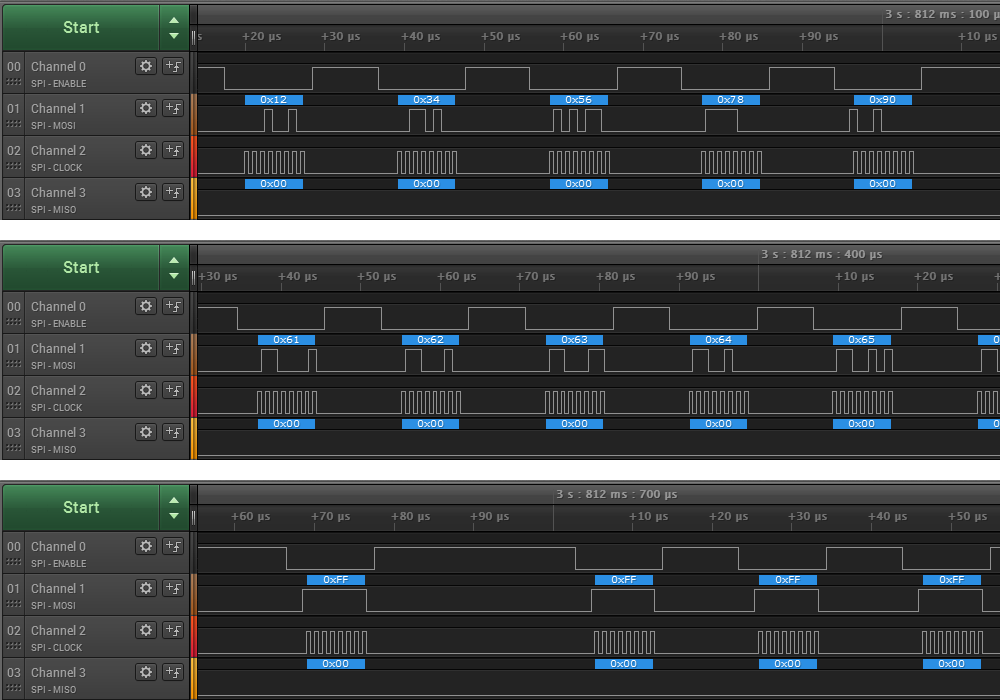Open Channel 3 gear settings in middle panel

tap(146, 432)
